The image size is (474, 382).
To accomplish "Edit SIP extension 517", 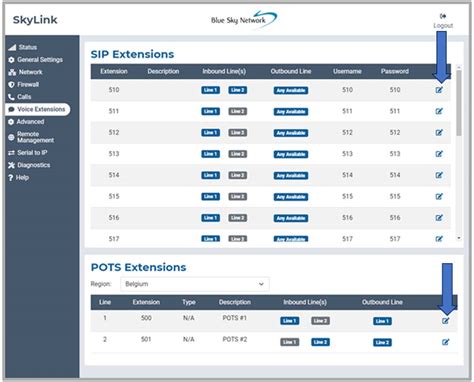I will tap(439, 239).
